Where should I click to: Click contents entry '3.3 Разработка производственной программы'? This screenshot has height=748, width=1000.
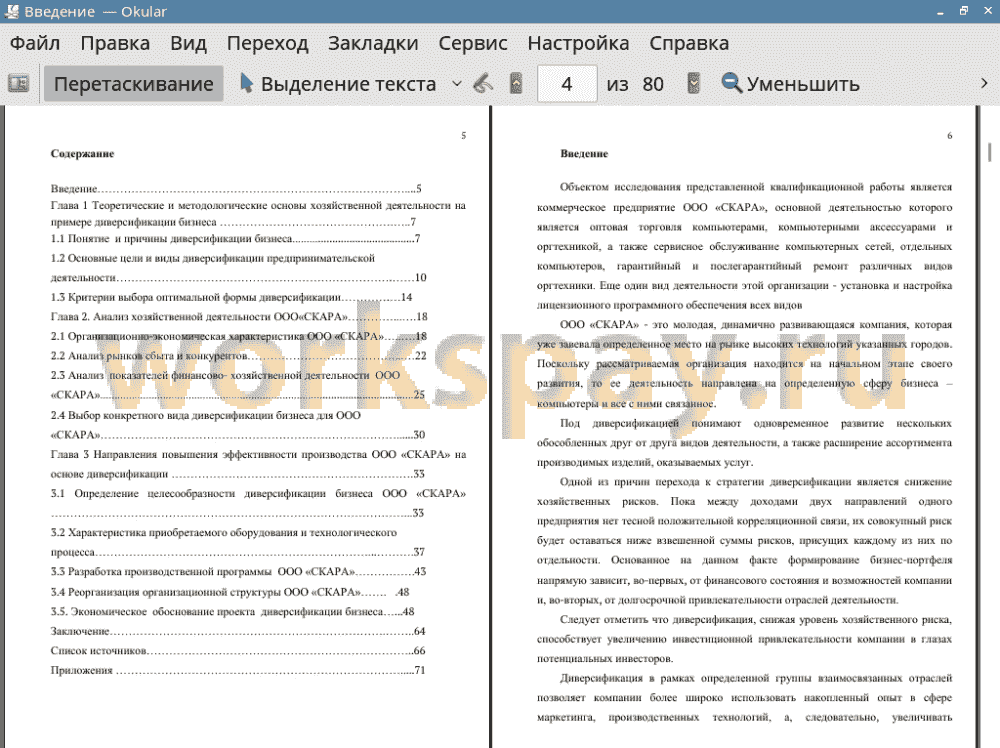click(x=239, y=571)
